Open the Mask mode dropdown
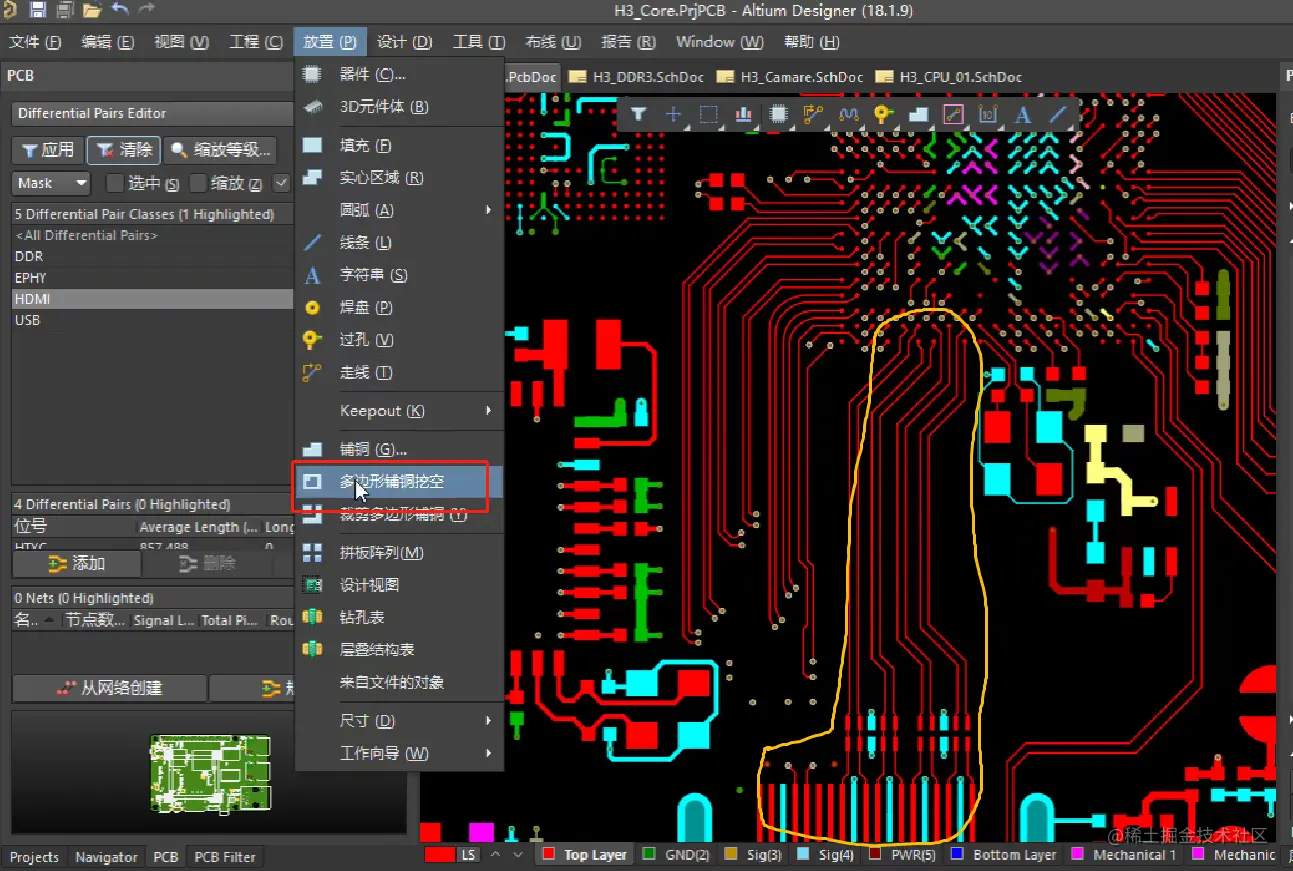Image resolution: width=1293 pixels, height=871 pixels. coord(52,183)
